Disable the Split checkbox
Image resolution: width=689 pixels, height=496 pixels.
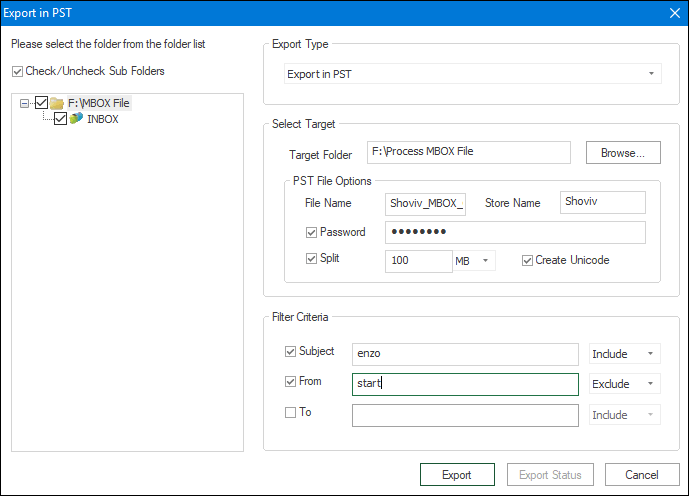311,258
